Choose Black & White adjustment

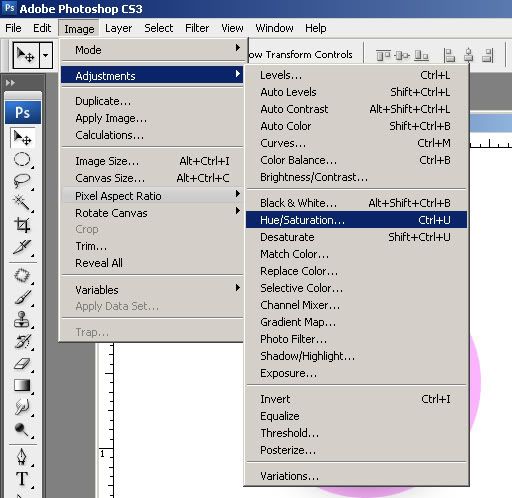click(356, 203)
